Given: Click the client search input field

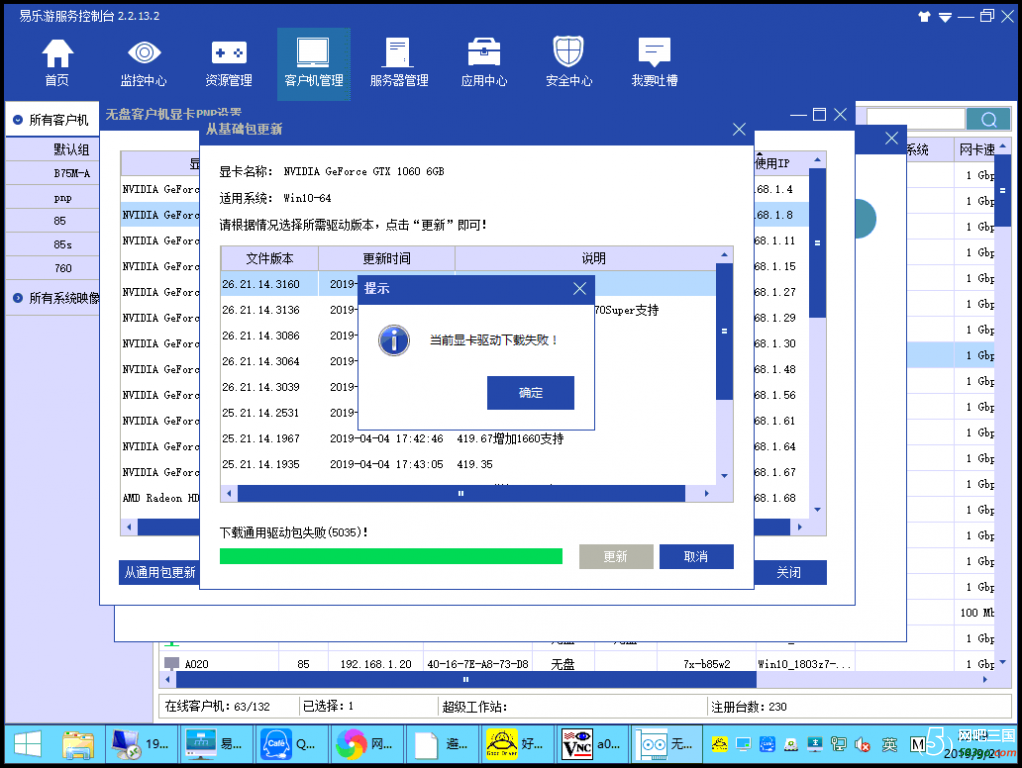Looking at the screenshot, I should (915, 119).
